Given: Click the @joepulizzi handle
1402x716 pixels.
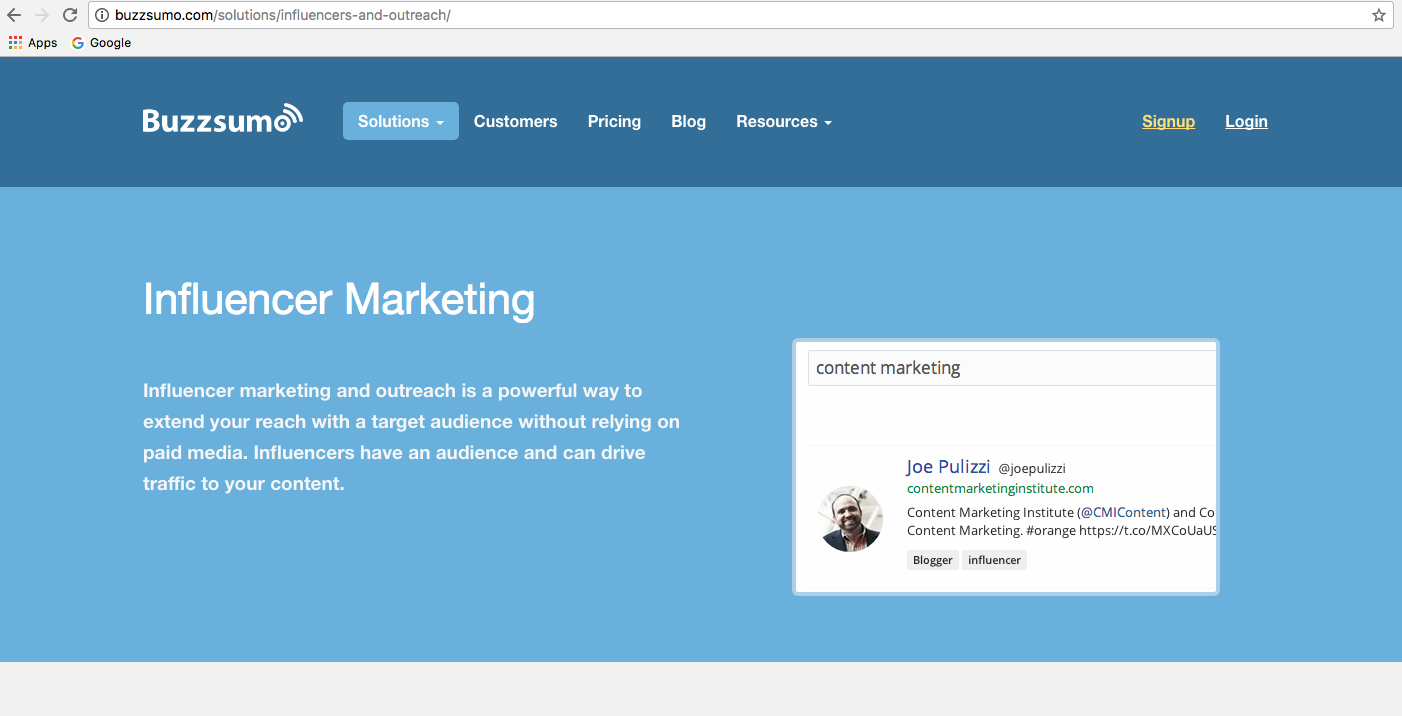Looking at the screenshot, I should [x=1032, y=468].
